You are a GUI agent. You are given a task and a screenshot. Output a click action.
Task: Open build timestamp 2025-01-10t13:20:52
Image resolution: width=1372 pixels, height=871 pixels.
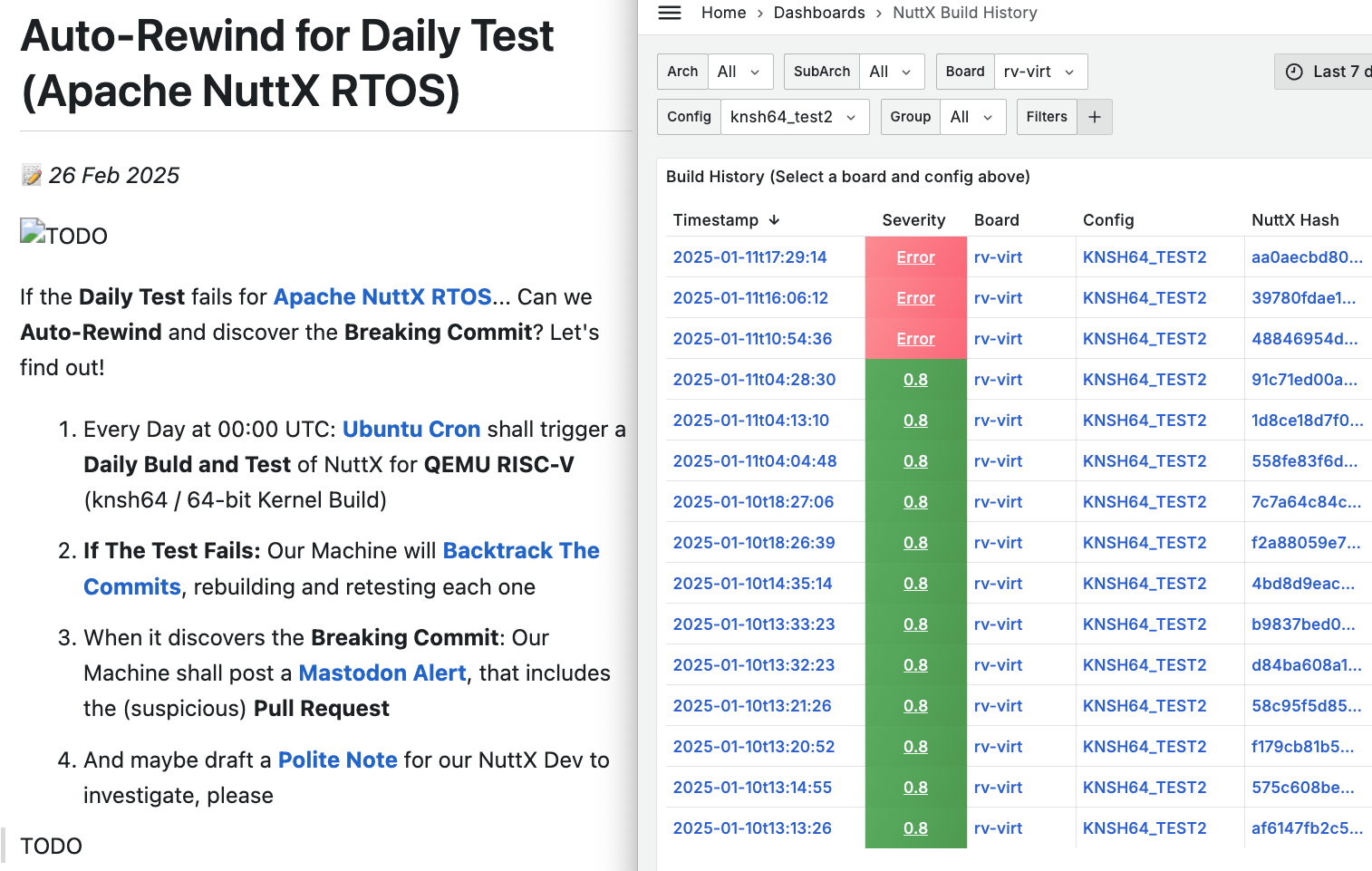754,747
